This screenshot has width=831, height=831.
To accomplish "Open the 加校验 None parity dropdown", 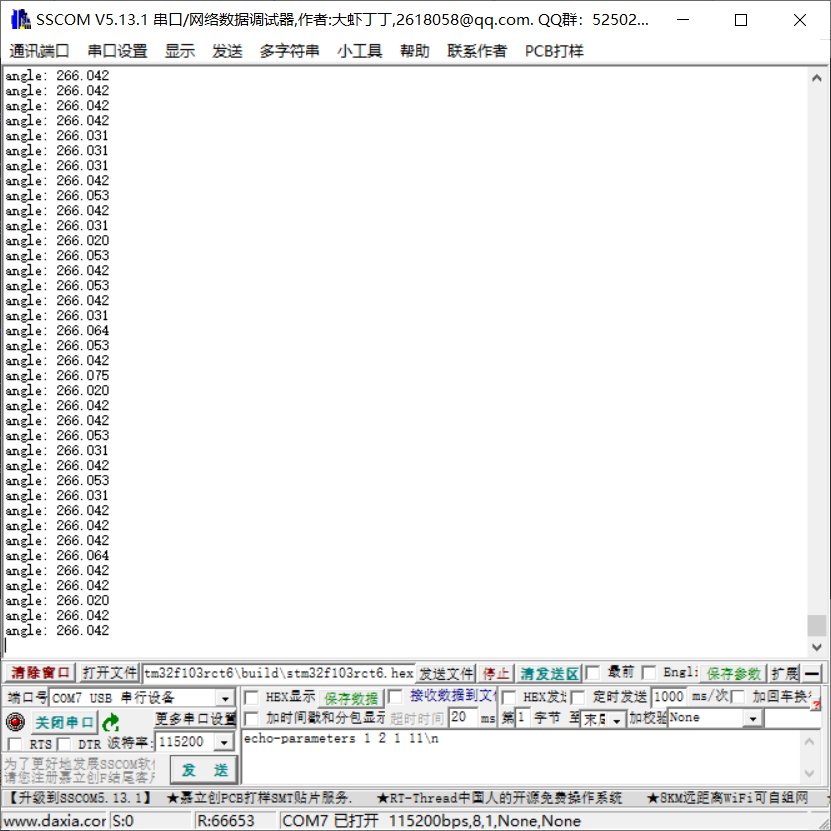I will point(753,717).
